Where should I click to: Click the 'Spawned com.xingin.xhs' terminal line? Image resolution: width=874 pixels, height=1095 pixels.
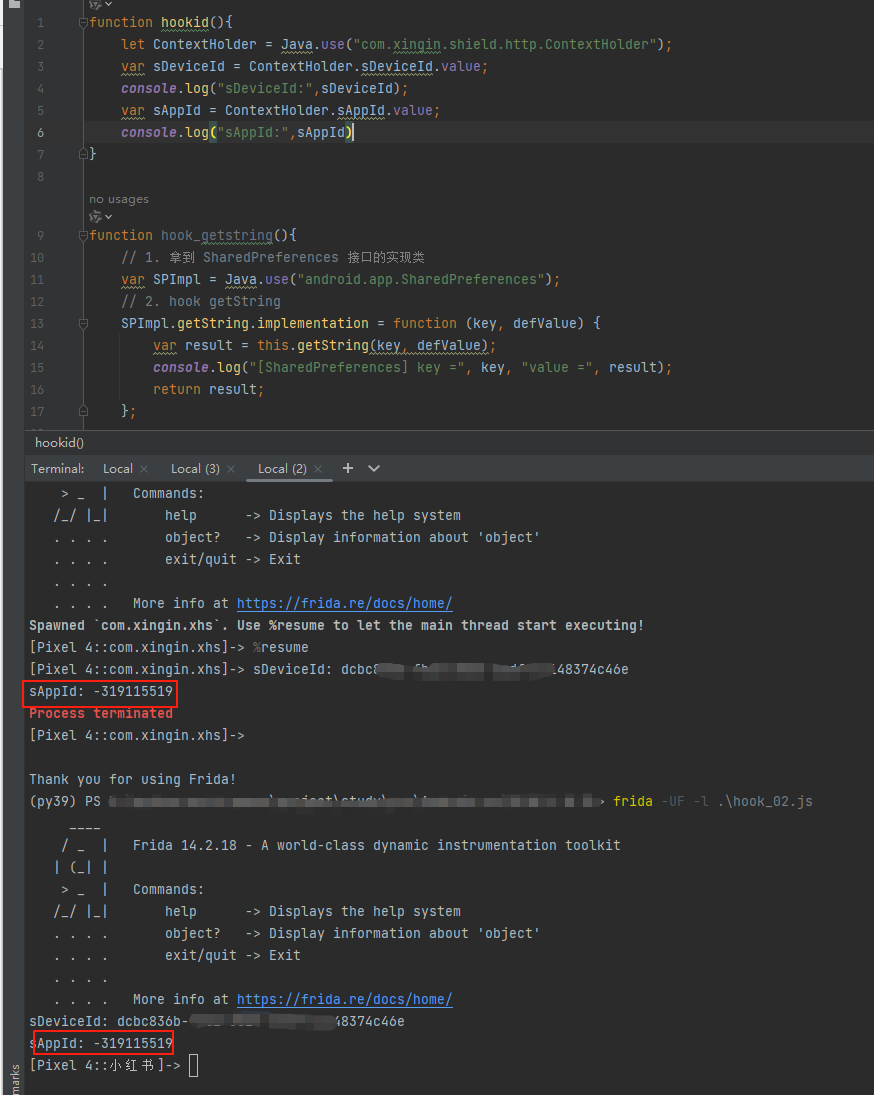[x=336, y=625]
